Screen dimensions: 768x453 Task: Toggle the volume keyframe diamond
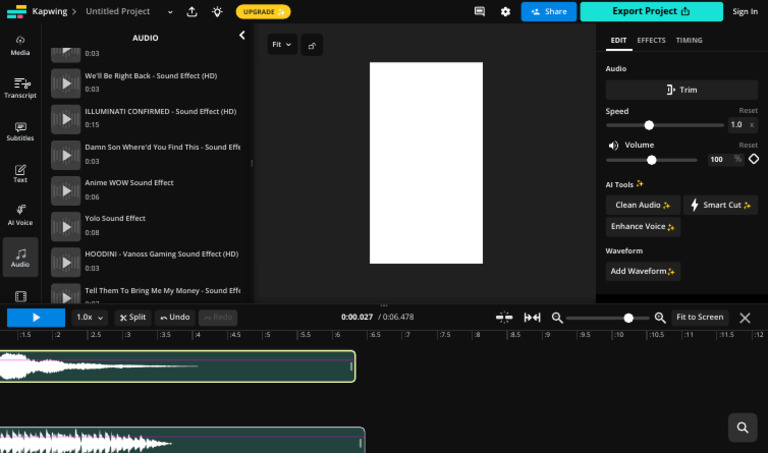click(x=753, y=159)
